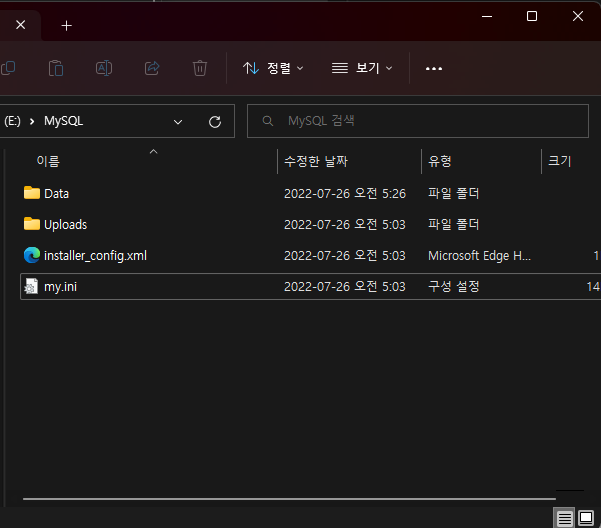This screenshot has width=601, height=528.
Task: Add a new tab
Action: coord(67,26)
